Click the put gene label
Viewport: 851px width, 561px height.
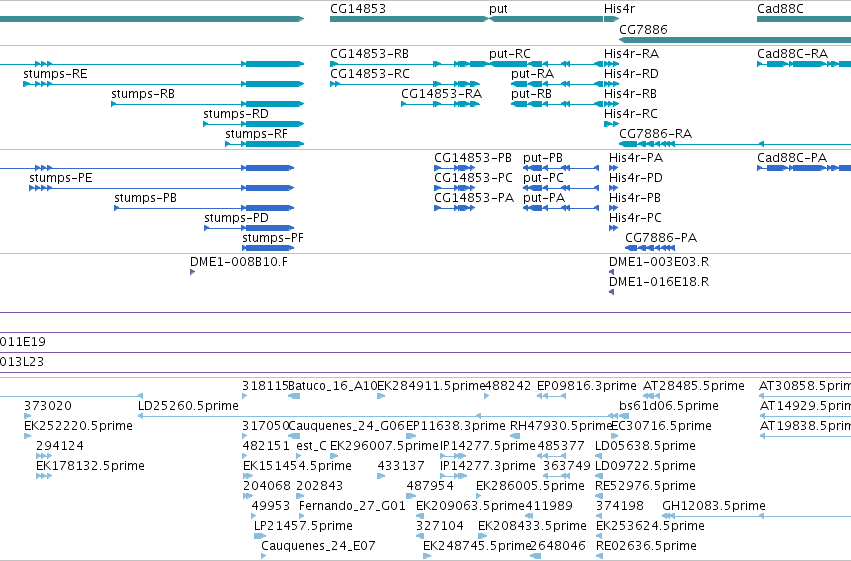click(x=498, y=9)
